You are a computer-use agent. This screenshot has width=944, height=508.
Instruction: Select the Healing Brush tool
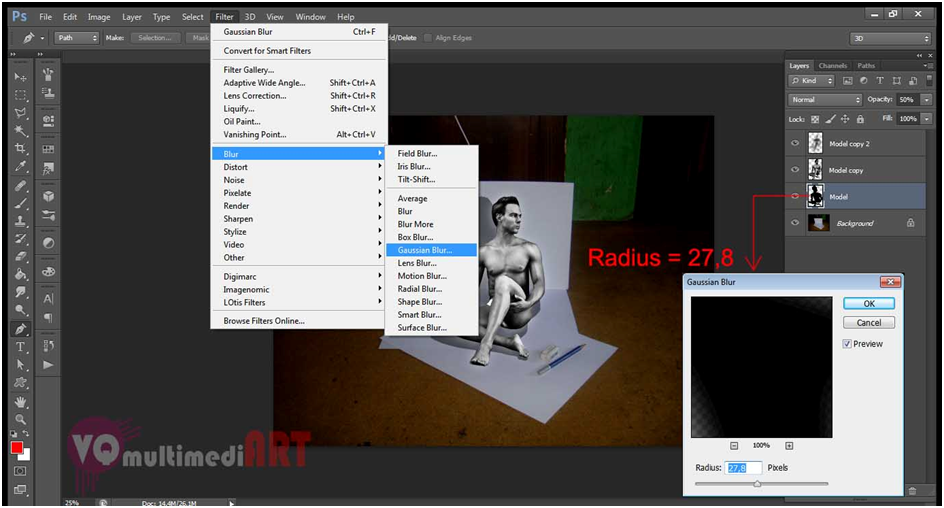(20, 185)
